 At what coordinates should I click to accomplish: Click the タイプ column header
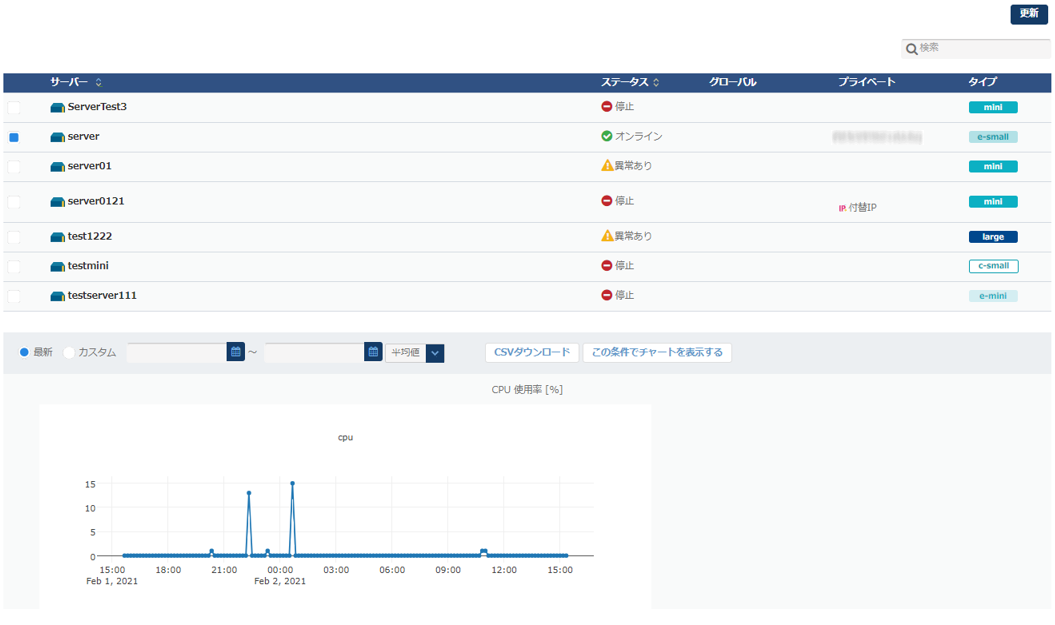pyautogui.click(x=982, y=82)
